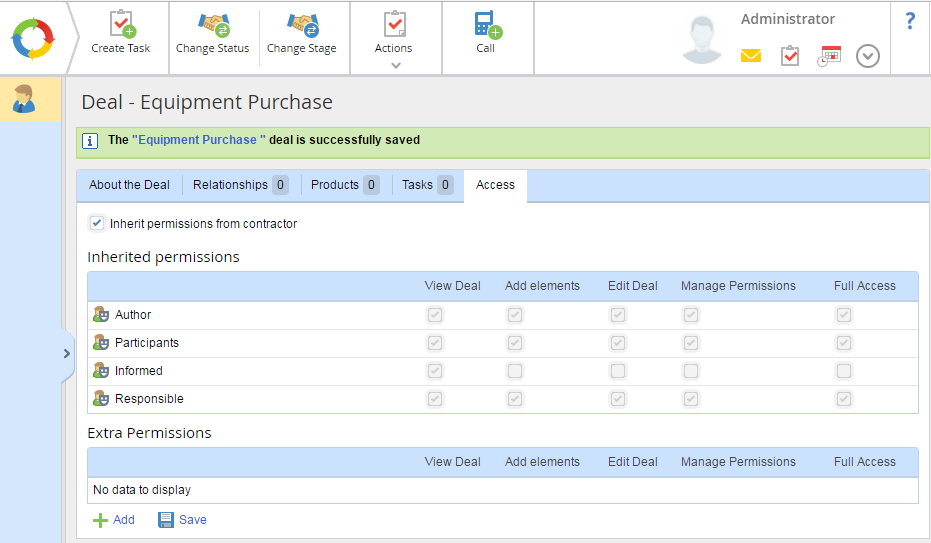
Task: Toggle Informed Edit Deal checkbox
Action: coord(618,371)
